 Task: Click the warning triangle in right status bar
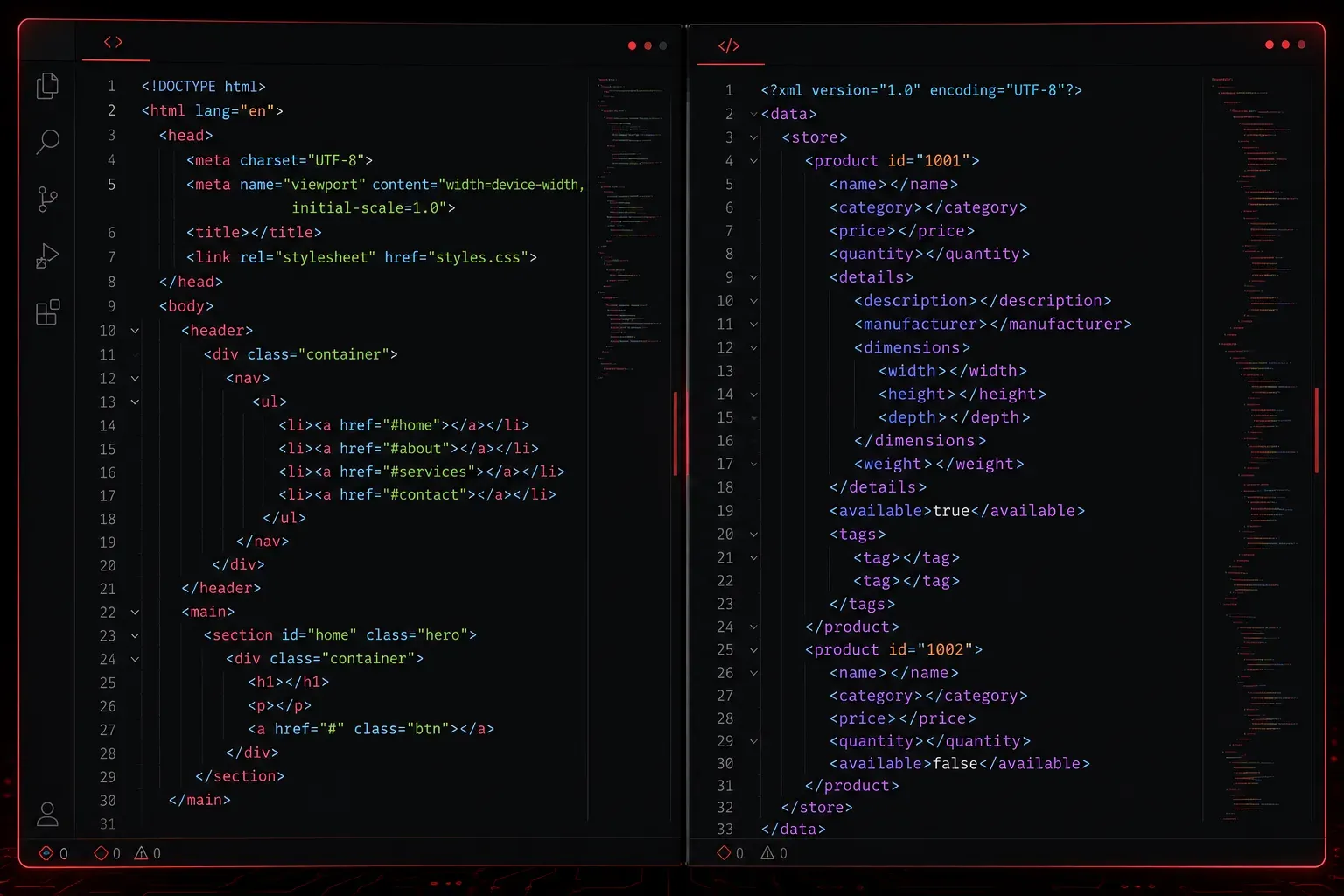[x=767, y=853]
